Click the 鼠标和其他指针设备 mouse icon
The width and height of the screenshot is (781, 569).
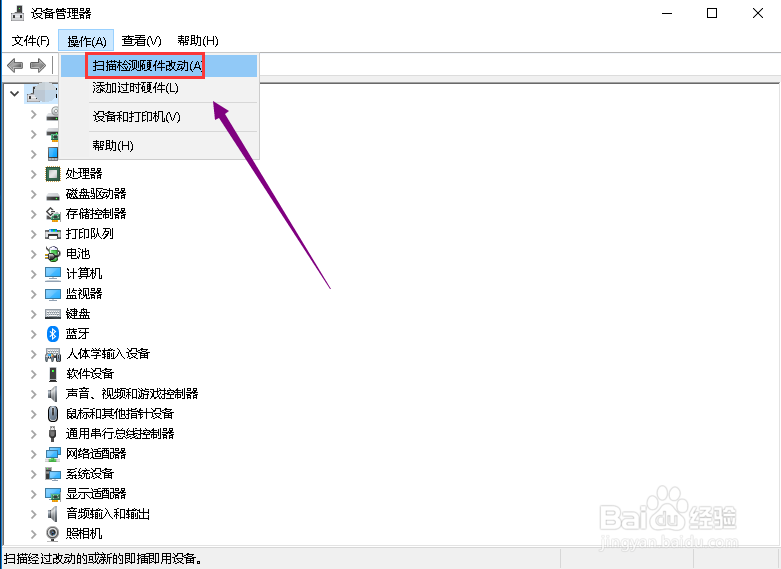pos(53,414)
